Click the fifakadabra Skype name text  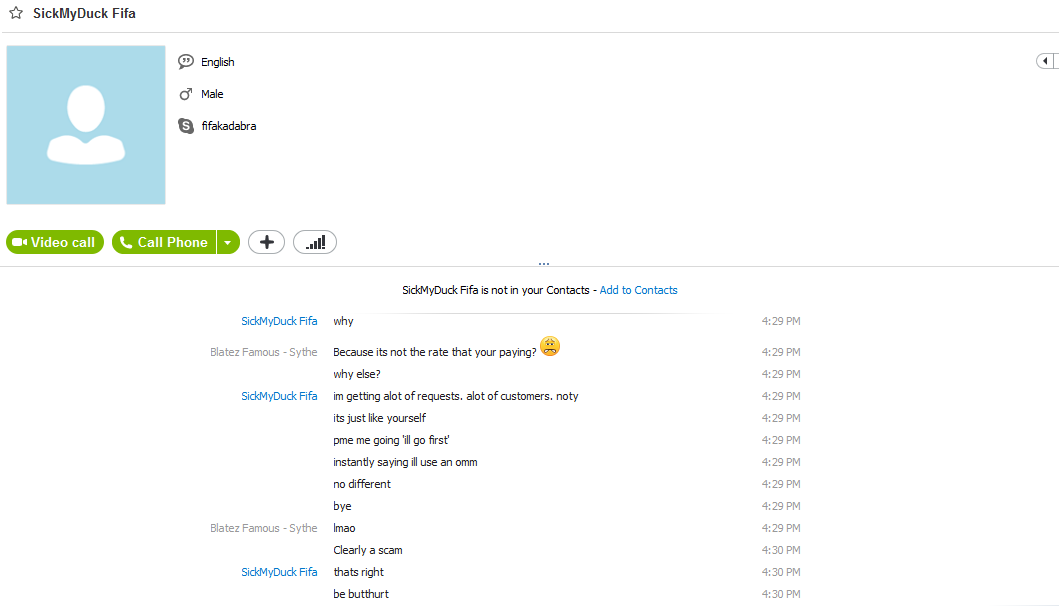[229, 126]
